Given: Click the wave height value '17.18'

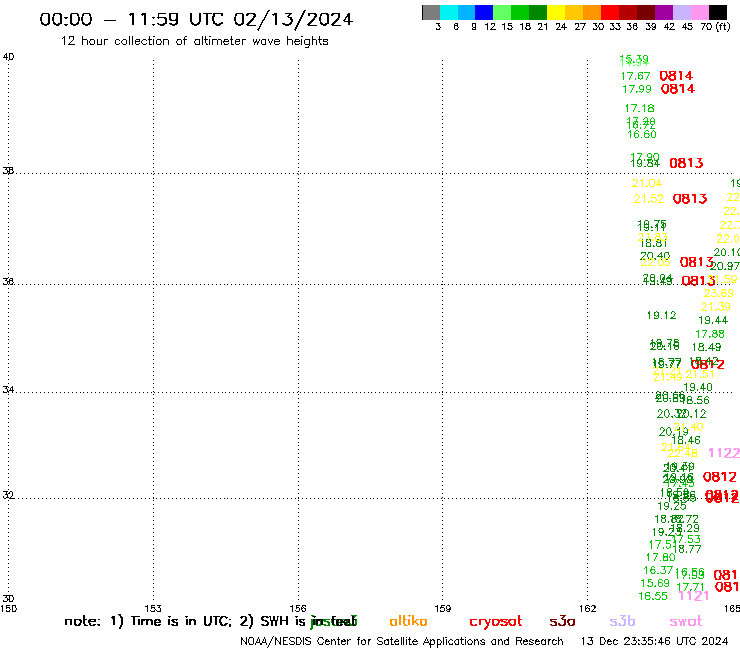Looking at the screenshot, I should tap(639, 109).
